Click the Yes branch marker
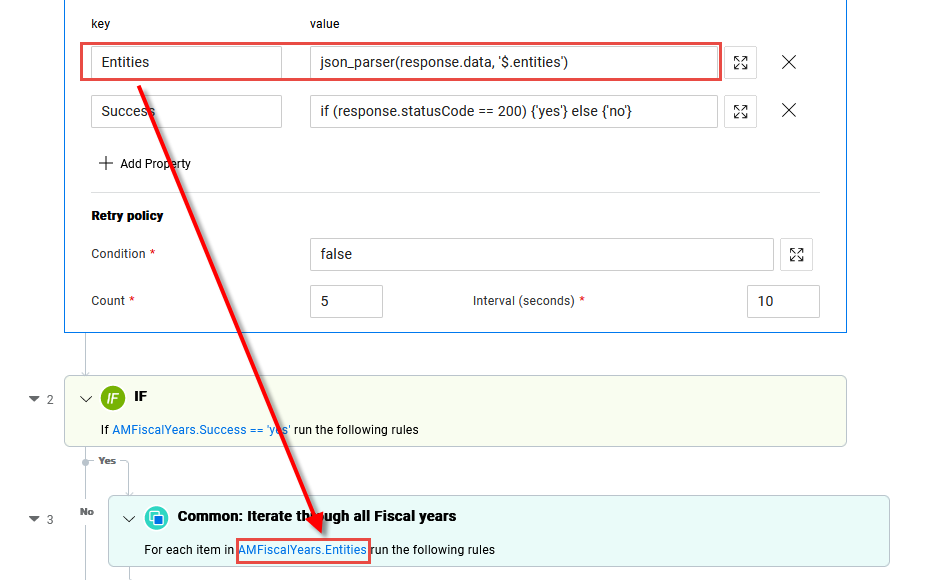Image resolution: width=950 pixels, height=580 pixels. pos(106,461)
